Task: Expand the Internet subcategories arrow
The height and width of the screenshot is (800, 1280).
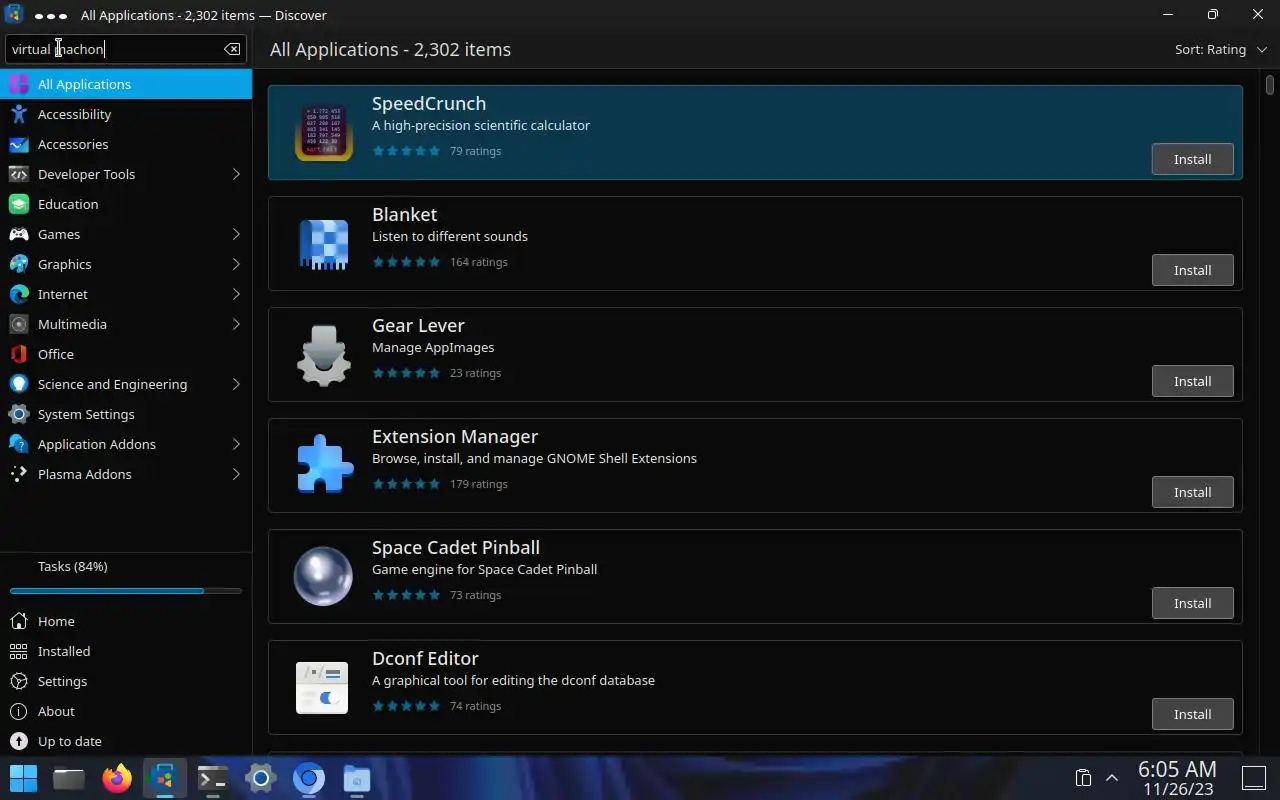Action: [236, 294]
